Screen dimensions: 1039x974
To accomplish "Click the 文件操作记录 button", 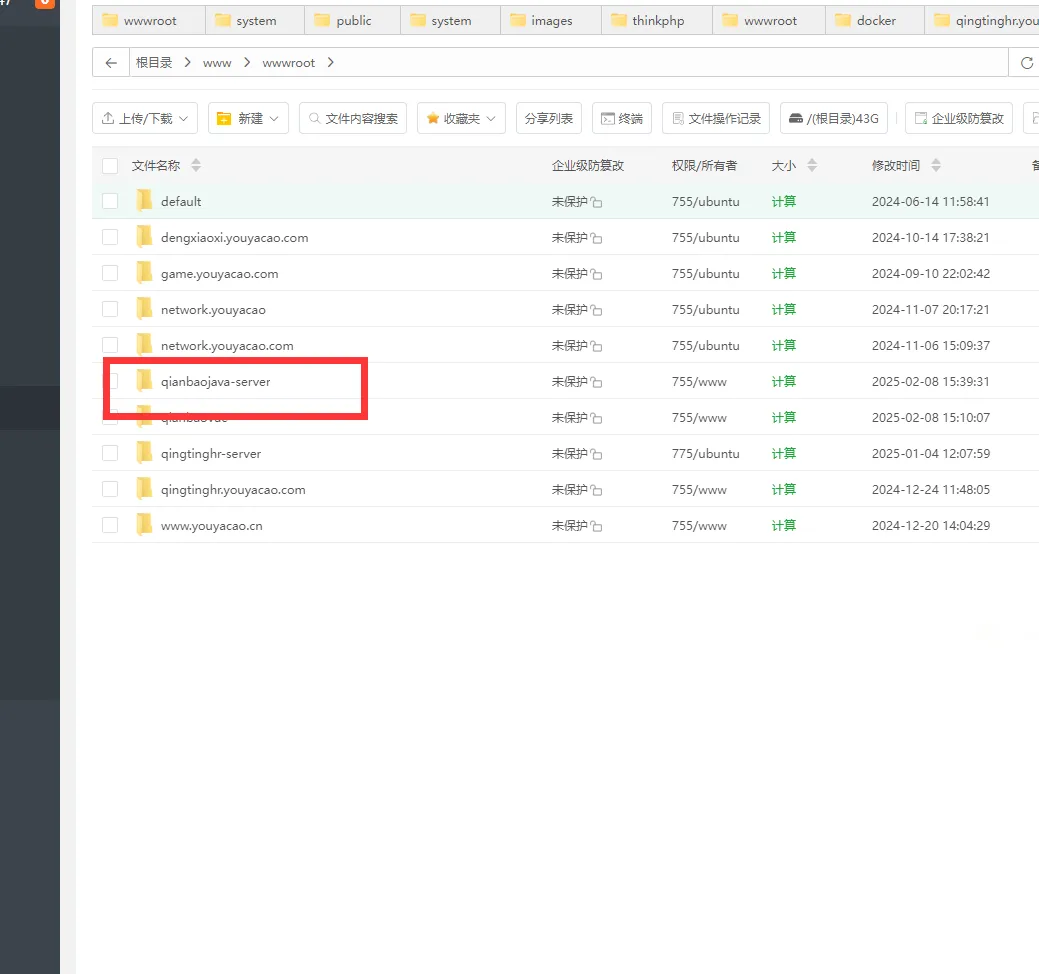I will [x=715, y=118].
